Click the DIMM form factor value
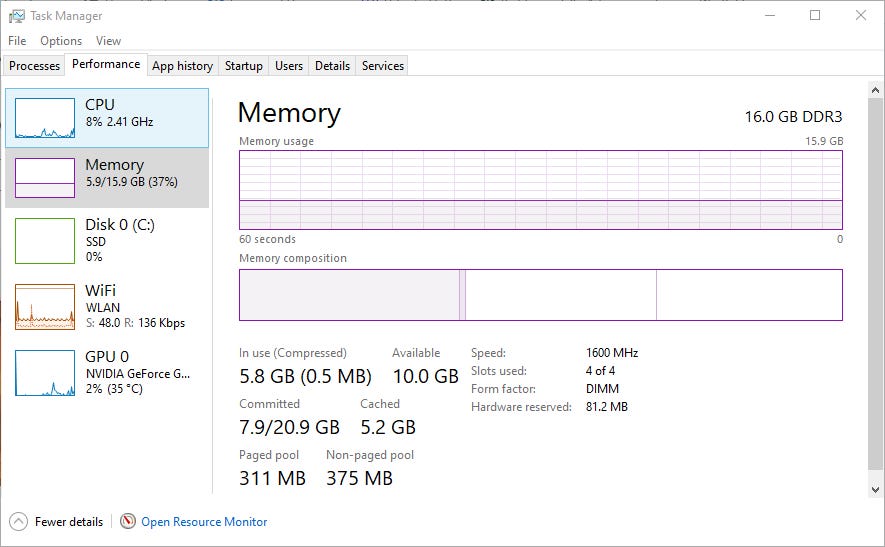The height and width of the screenshot is (547, 885). pos(602,389)
